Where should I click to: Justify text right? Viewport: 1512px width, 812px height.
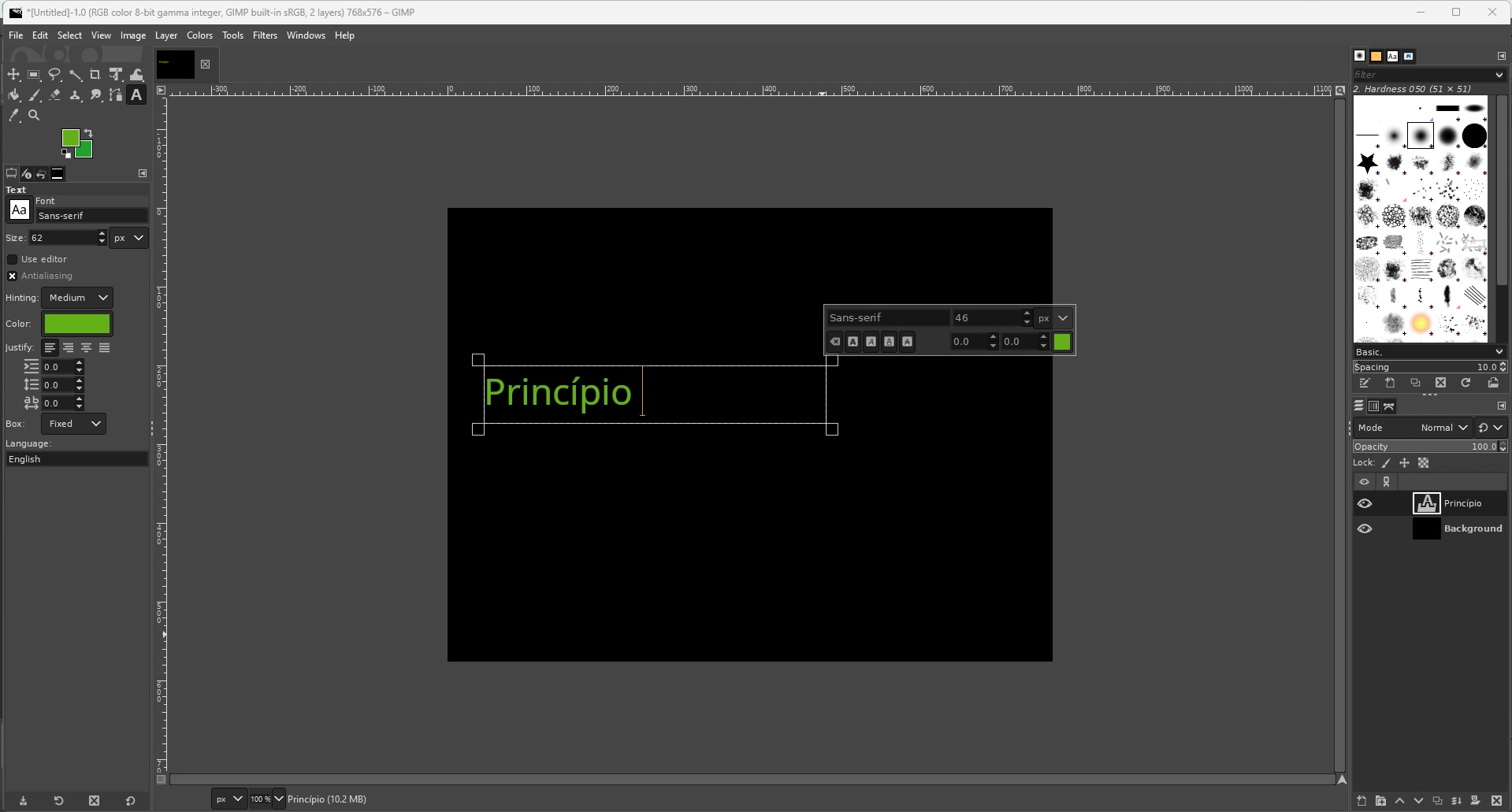(x=68, y=347)
